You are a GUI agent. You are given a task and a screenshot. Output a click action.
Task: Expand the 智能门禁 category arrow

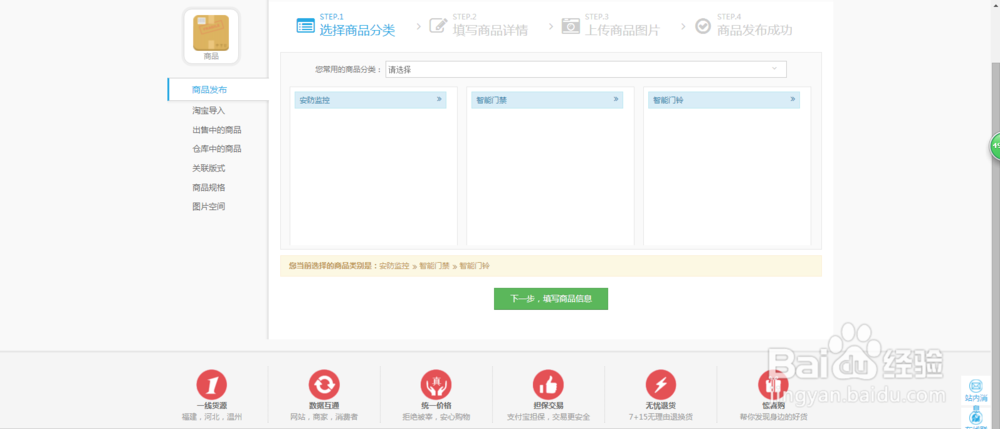tap(616, 99)
